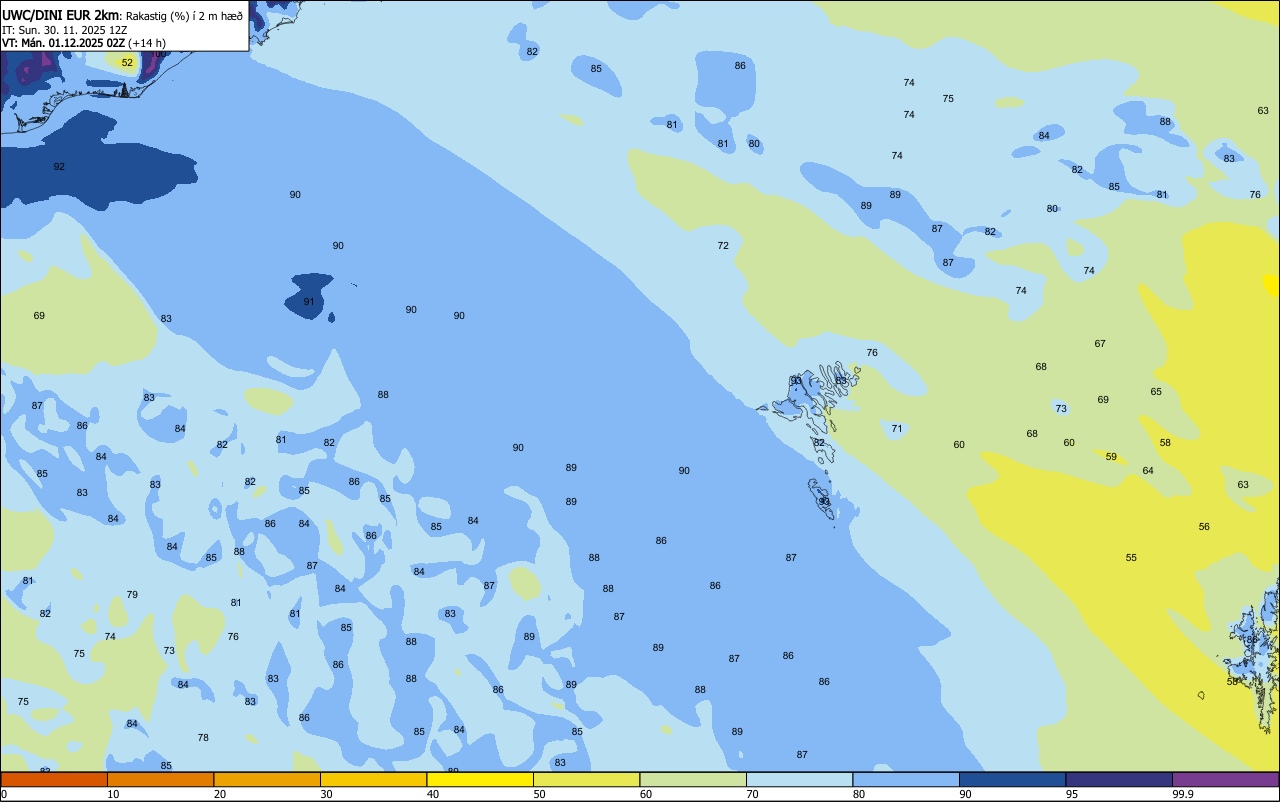Image resolution: width=1280 pixels, height=802 pixels.
Task: Click the humidity value 55 in the yellow area
Action: click(x=1131, y=557)
